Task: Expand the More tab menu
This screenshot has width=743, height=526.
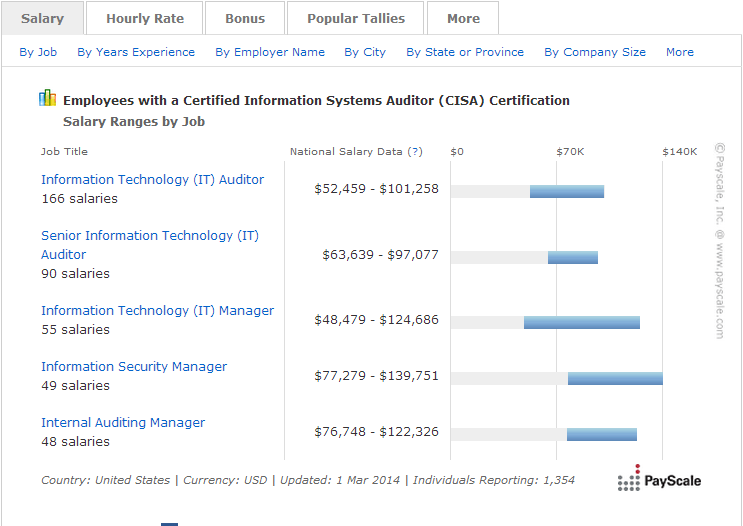Action: (463, 18)
